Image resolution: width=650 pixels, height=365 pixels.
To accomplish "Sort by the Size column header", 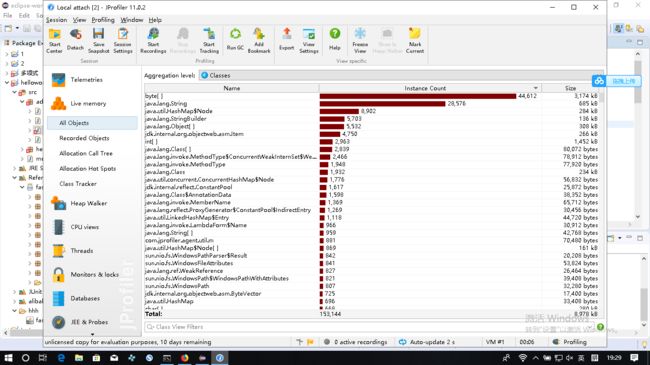I will [570, 88].
